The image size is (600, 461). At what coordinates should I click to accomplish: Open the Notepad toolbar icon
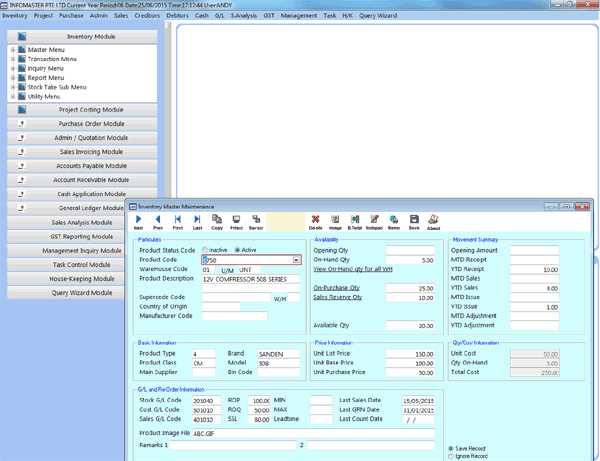[374, 221]
